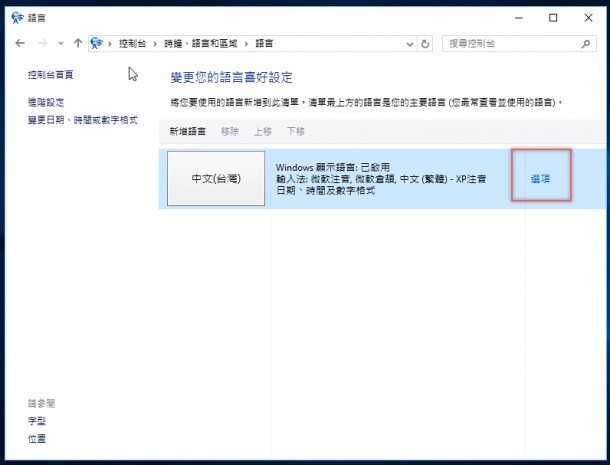Click the 搜尋控制台 search field
The width and height of the screenshot is (610, 465).
tap(519, 44)
